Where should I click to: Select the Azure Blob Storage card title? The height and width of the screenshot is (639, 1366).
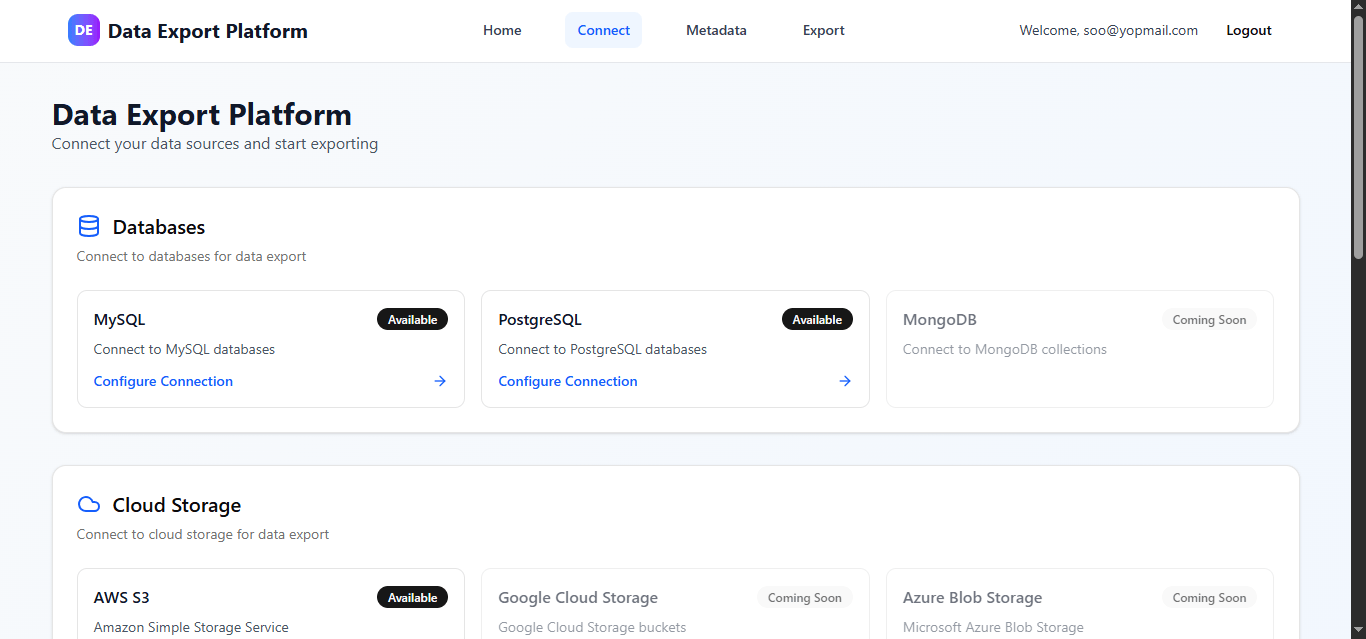click(973, 598)
